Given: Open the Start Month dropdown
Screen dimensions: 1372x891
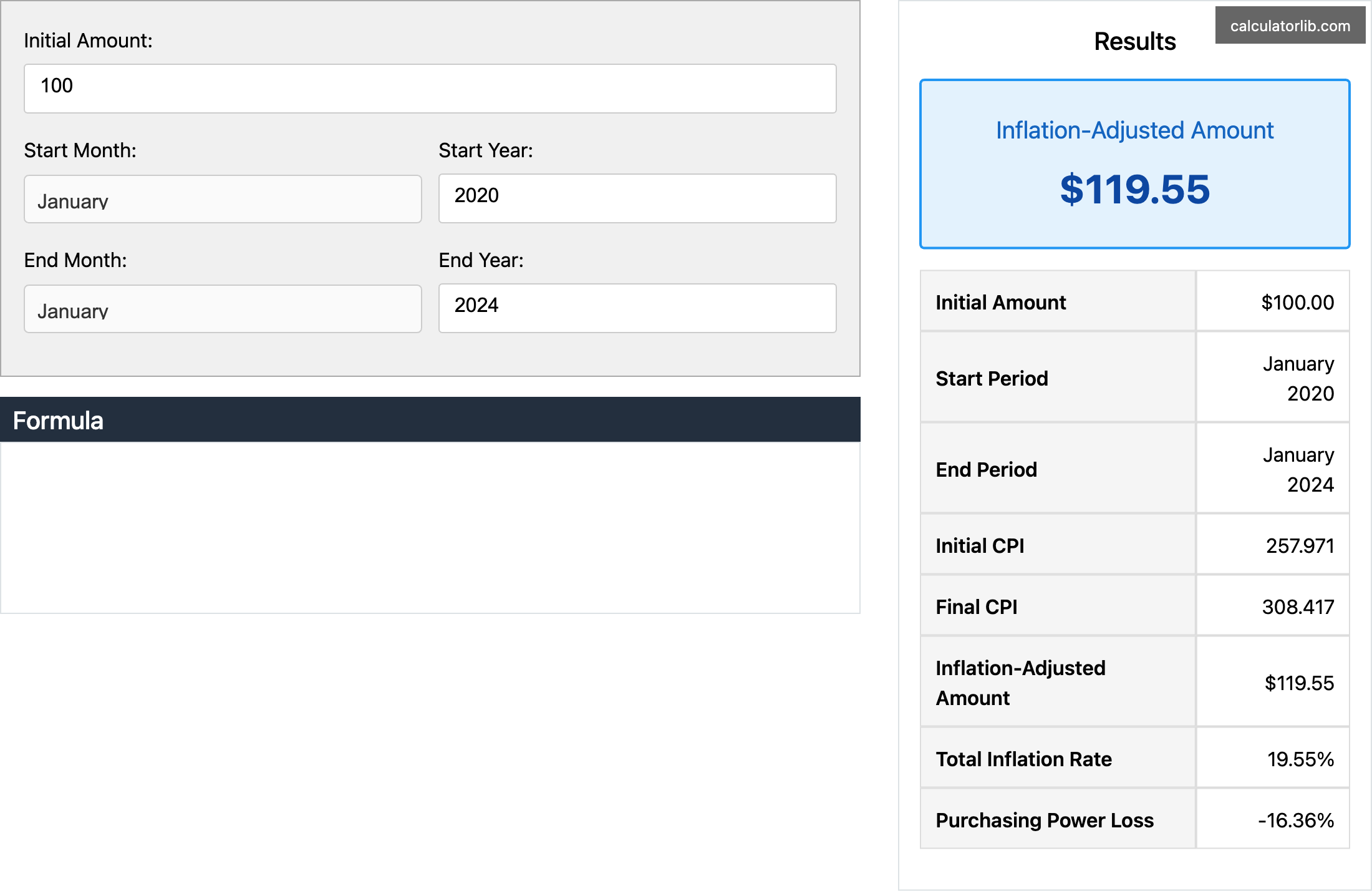Looking at the screenshot, I should click(222, 198).
